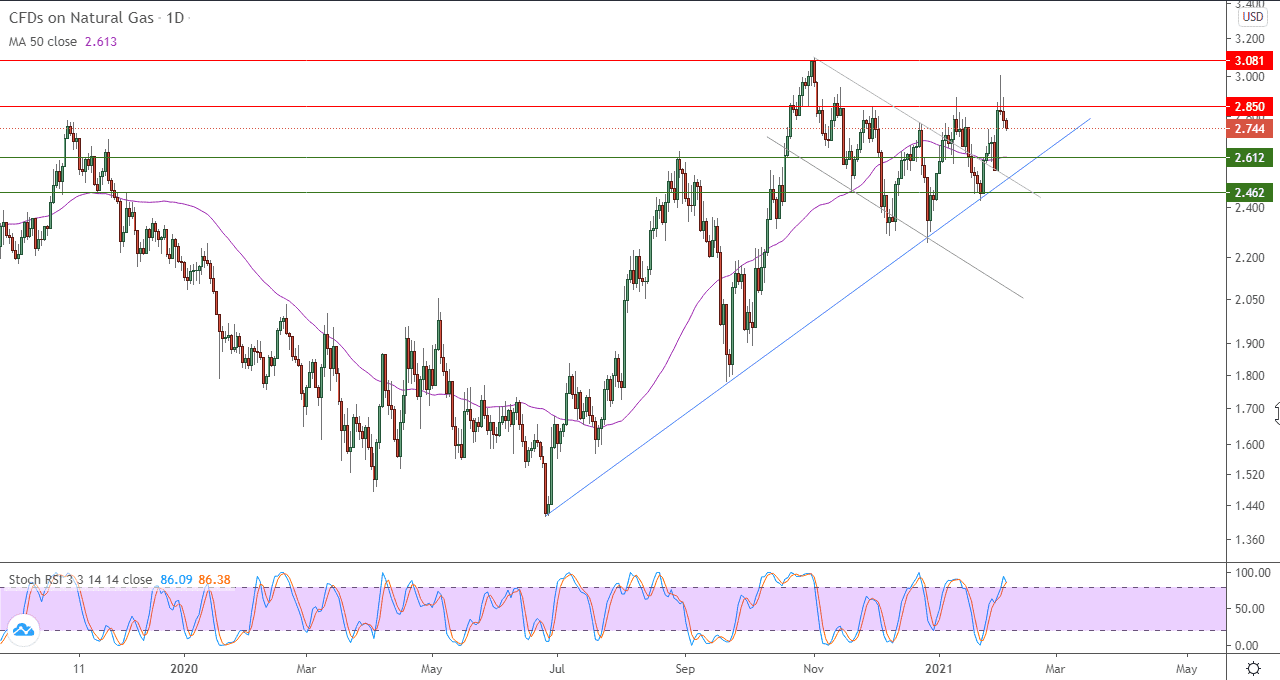Click the 3.200 price axis tick
The image size is (1280, 680).
click(1249, 39)
